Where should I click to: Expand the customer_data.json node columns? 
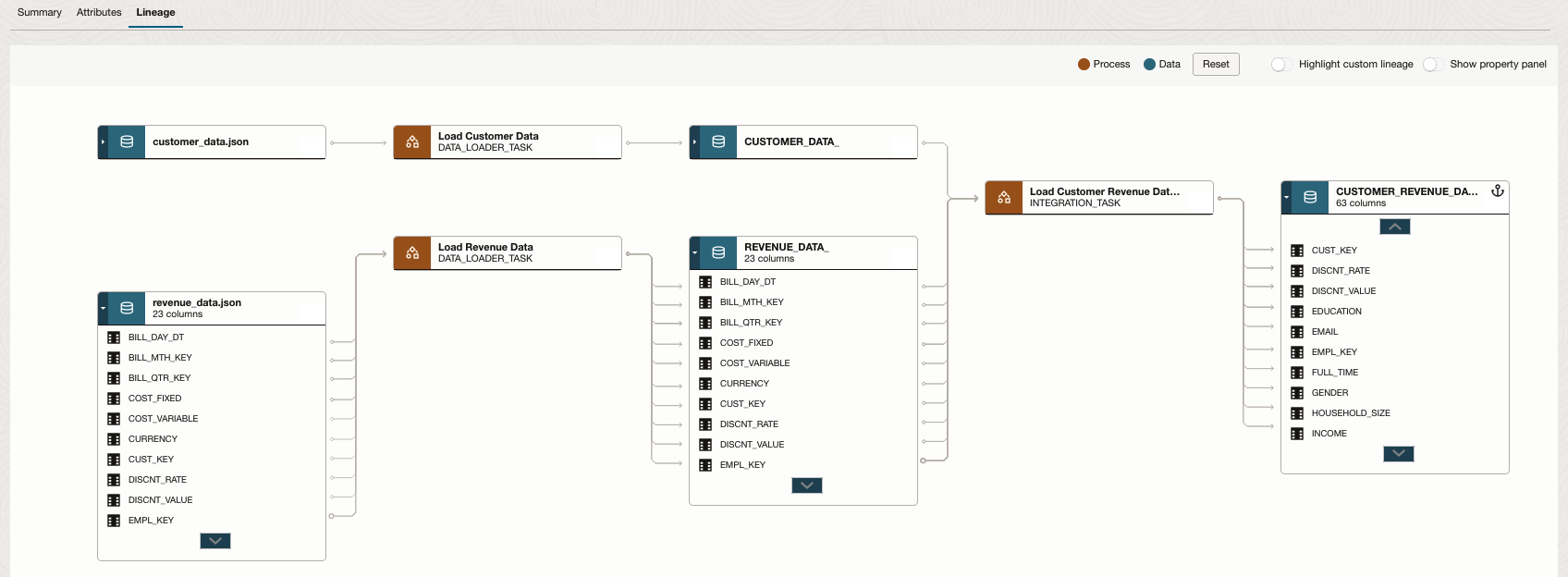click(103, 142)
